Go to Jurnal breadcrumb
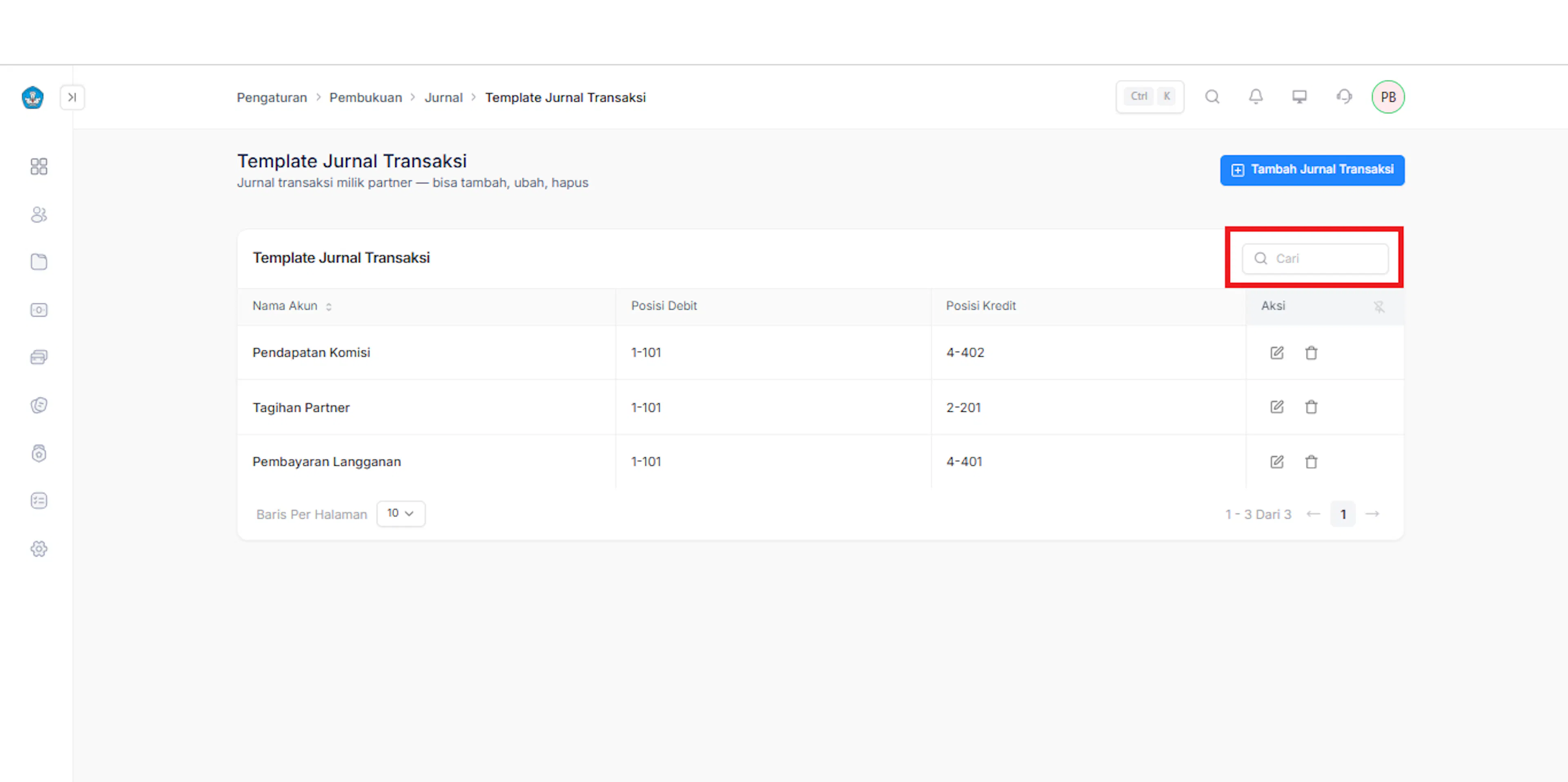This screenshot has height=782, width=1568. pos(443,98)
